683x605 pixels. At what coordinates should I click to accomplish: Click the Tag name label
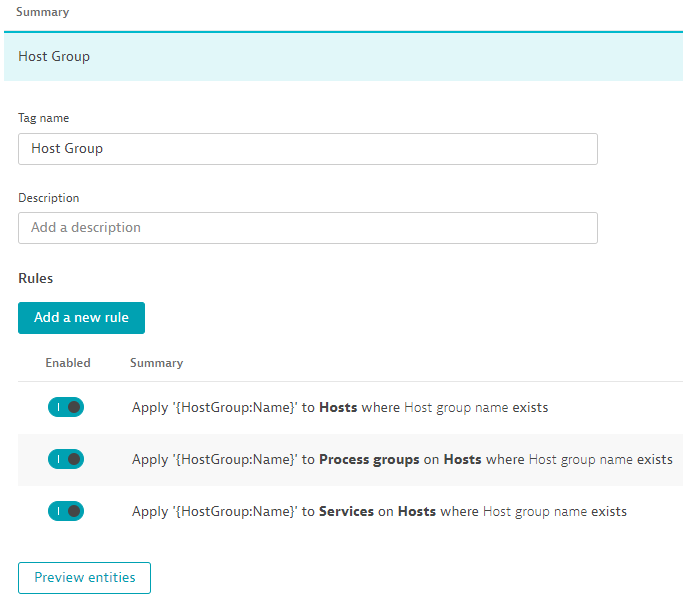(43, 118)
